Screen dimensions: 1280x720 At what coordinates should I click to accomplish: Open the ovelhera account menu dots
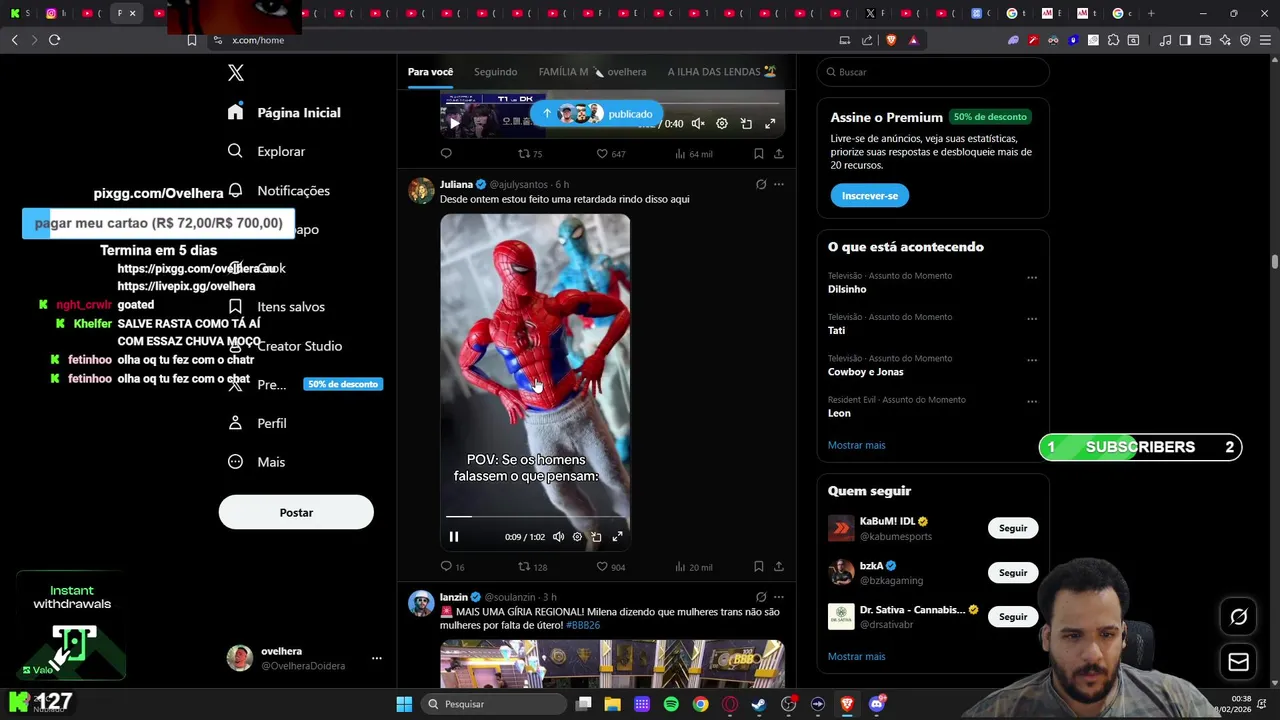376,658
